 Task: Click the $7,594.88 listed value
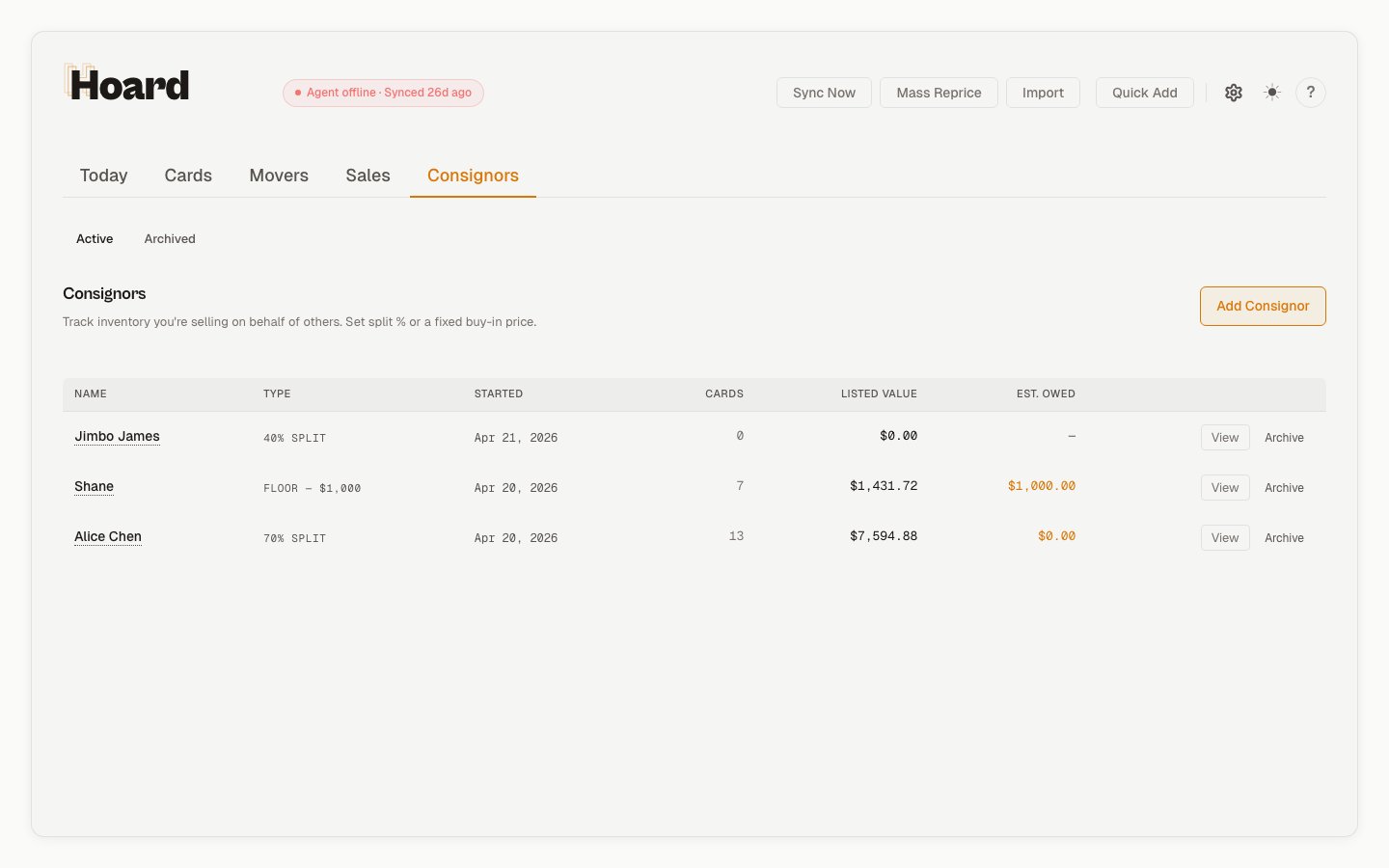884,536
